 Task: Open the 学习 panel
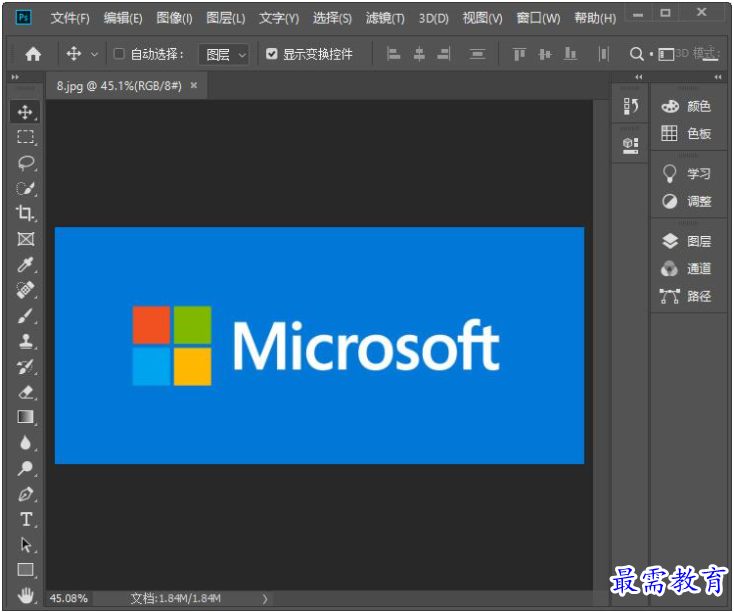687,174
